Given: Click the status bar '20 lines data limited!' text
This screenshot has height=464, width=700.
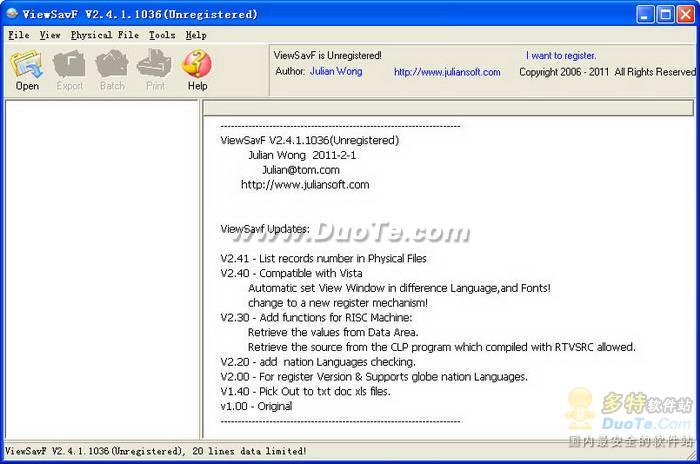Looking at the screenshot, I should click(249, 451).
